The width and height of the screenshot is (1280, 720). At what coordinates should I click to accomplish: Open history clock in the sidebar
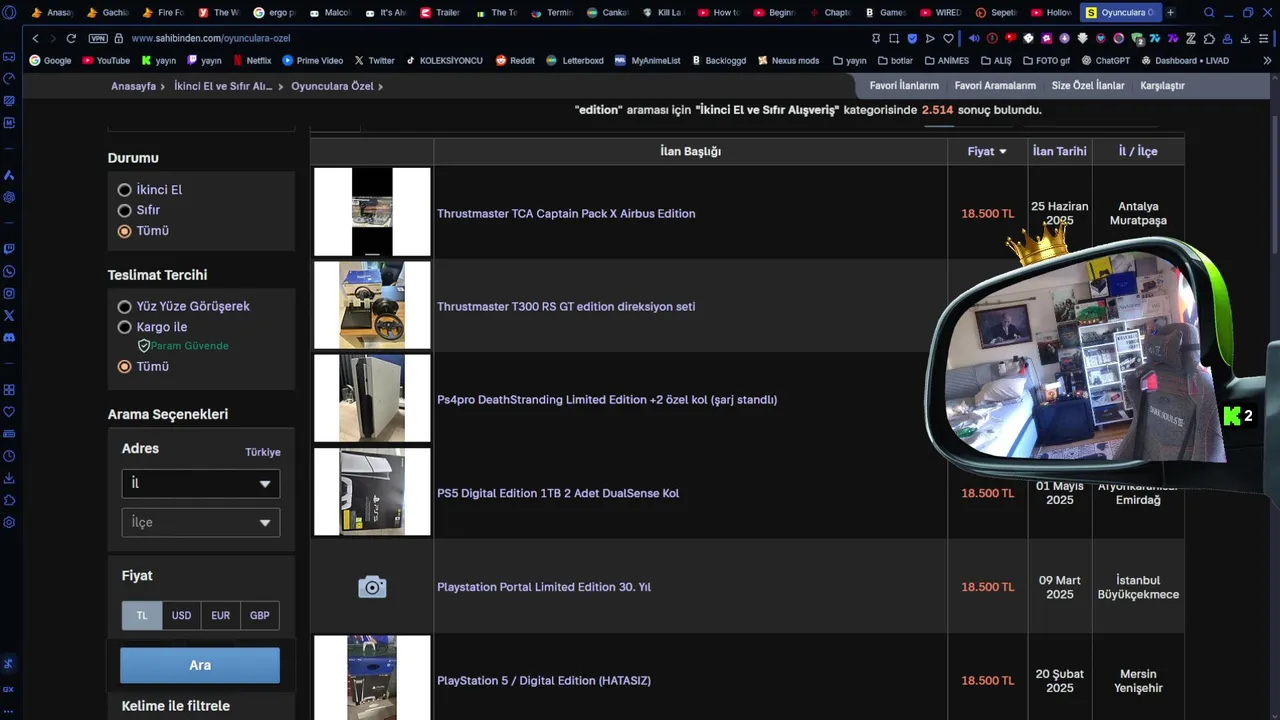[x=9, y=456]
